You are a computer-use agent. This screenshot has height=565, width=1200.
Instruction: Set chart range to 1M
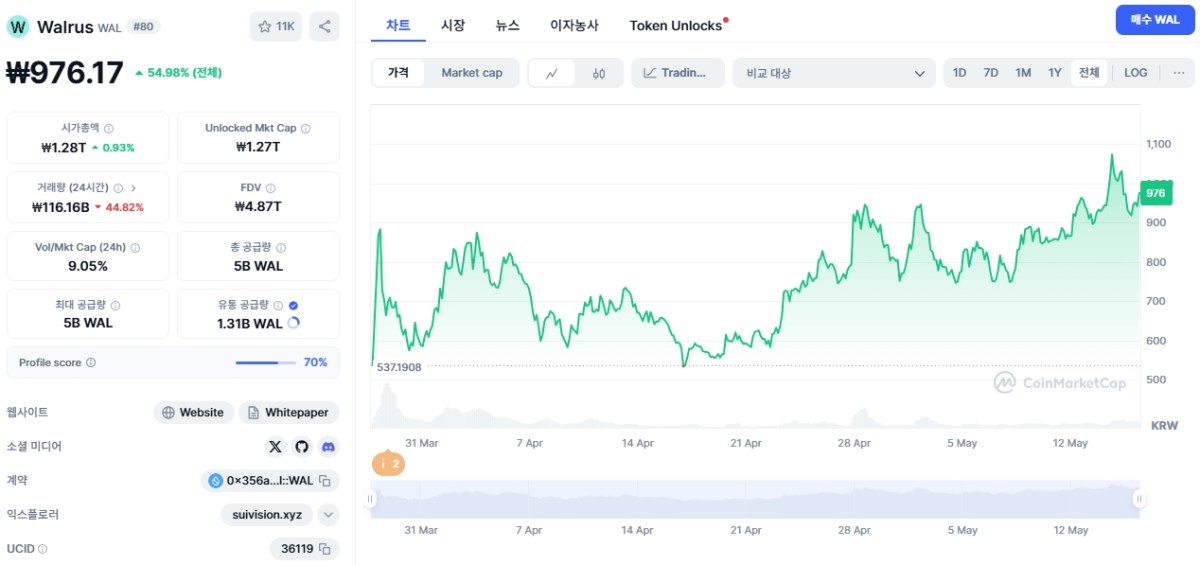click(x=1023, y=73)
